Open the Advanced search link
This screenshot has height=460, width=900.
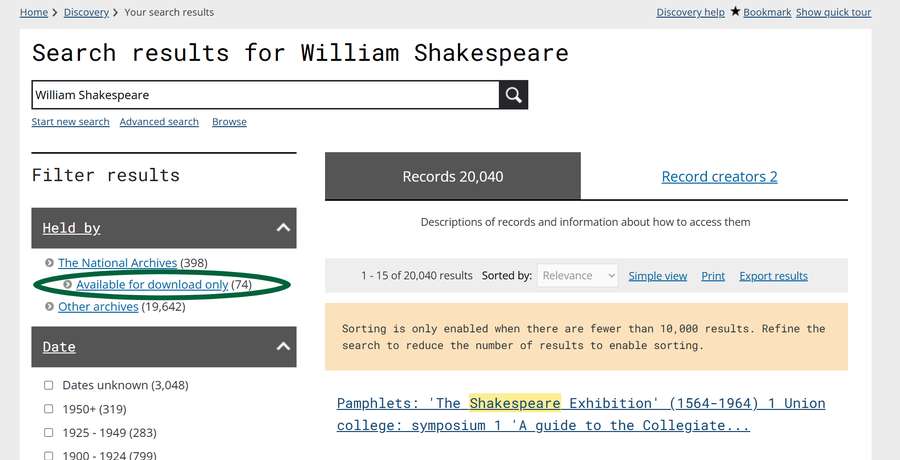coord(159,122)
